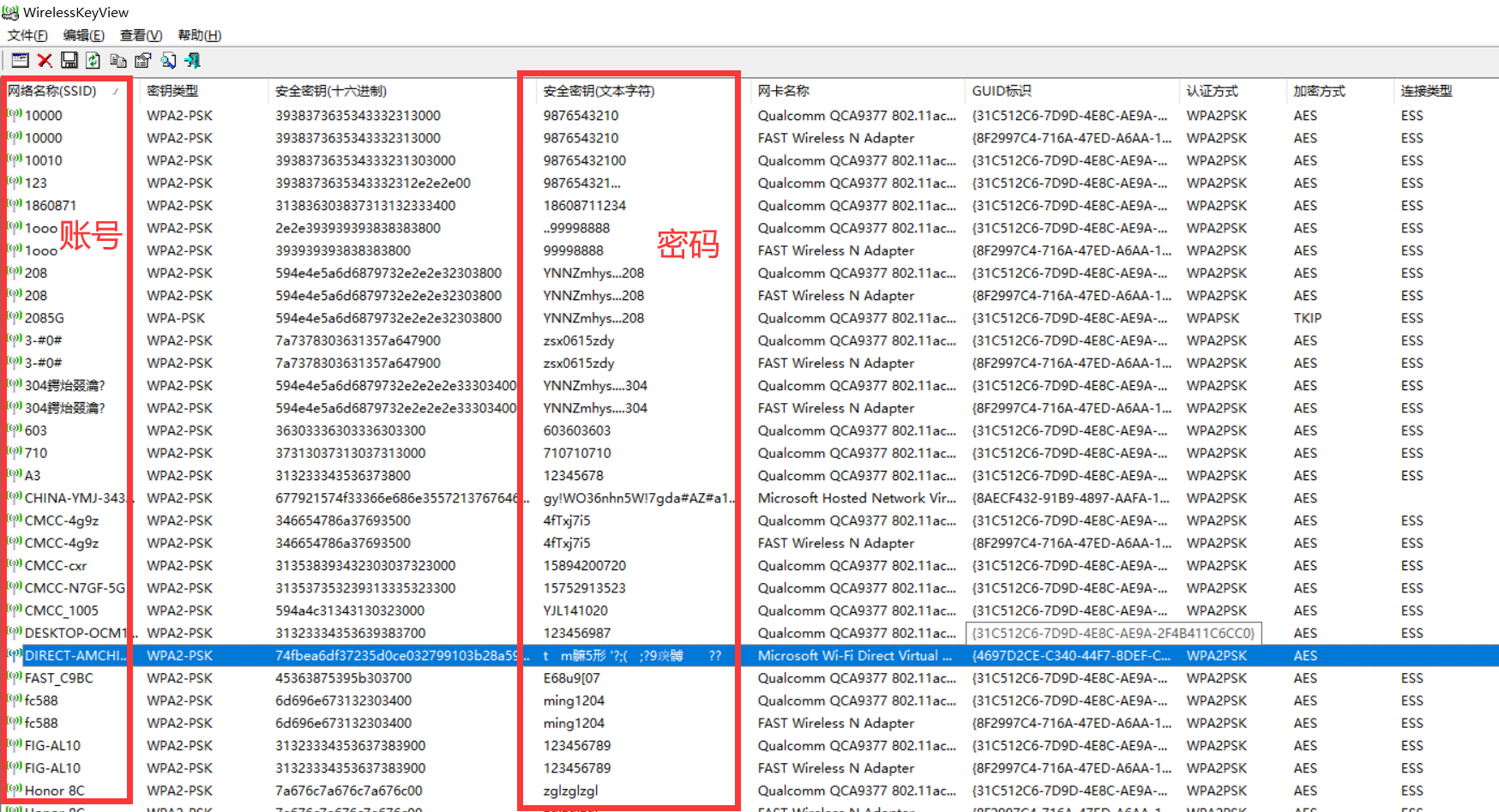The width and height of the screenshot is (1499, 812).
Task: Click the wireless icon beside FAST_C9BC
Action: click(15, 677)
